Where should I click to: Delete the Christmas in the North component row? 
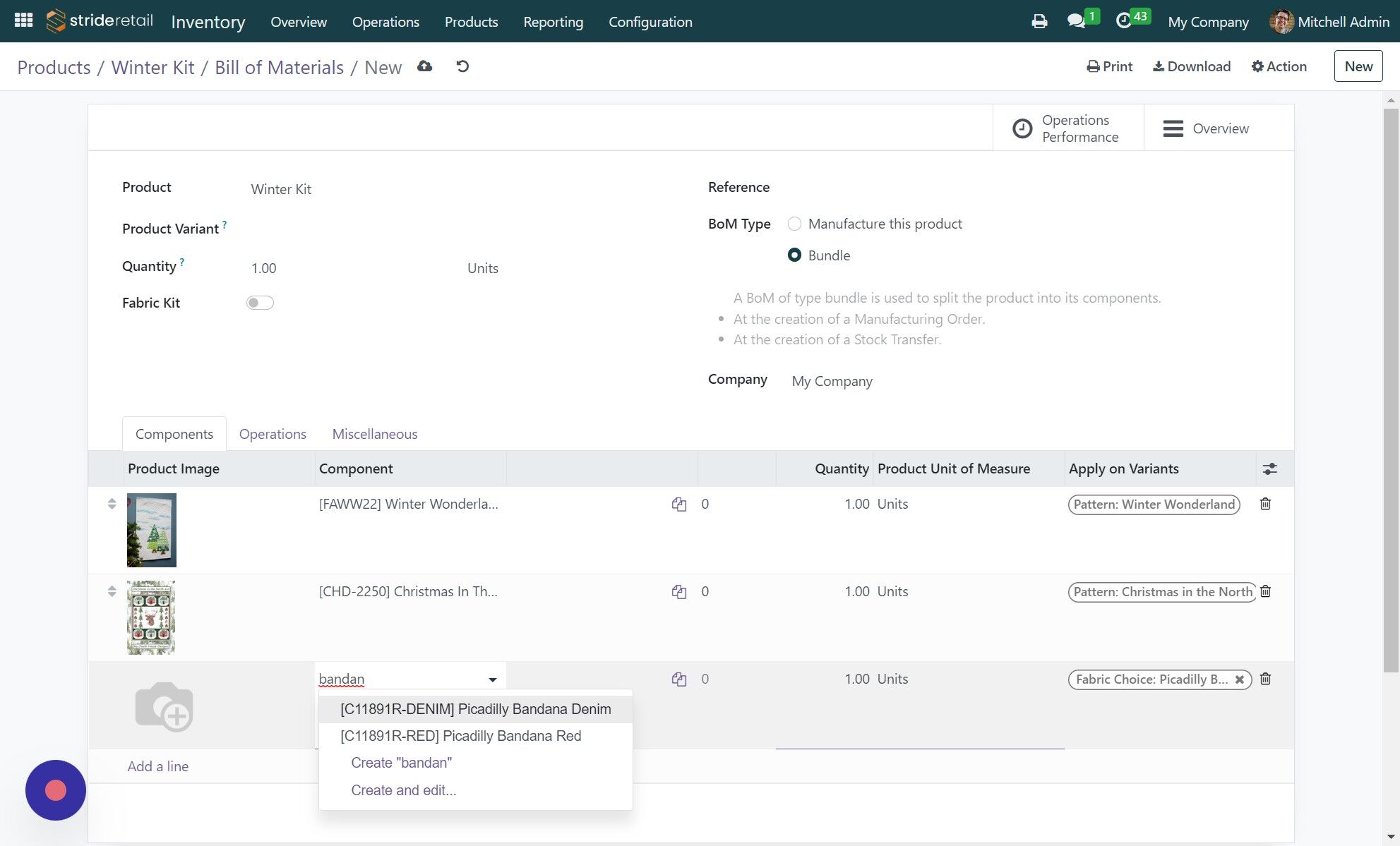click(x=1265, y=591)
